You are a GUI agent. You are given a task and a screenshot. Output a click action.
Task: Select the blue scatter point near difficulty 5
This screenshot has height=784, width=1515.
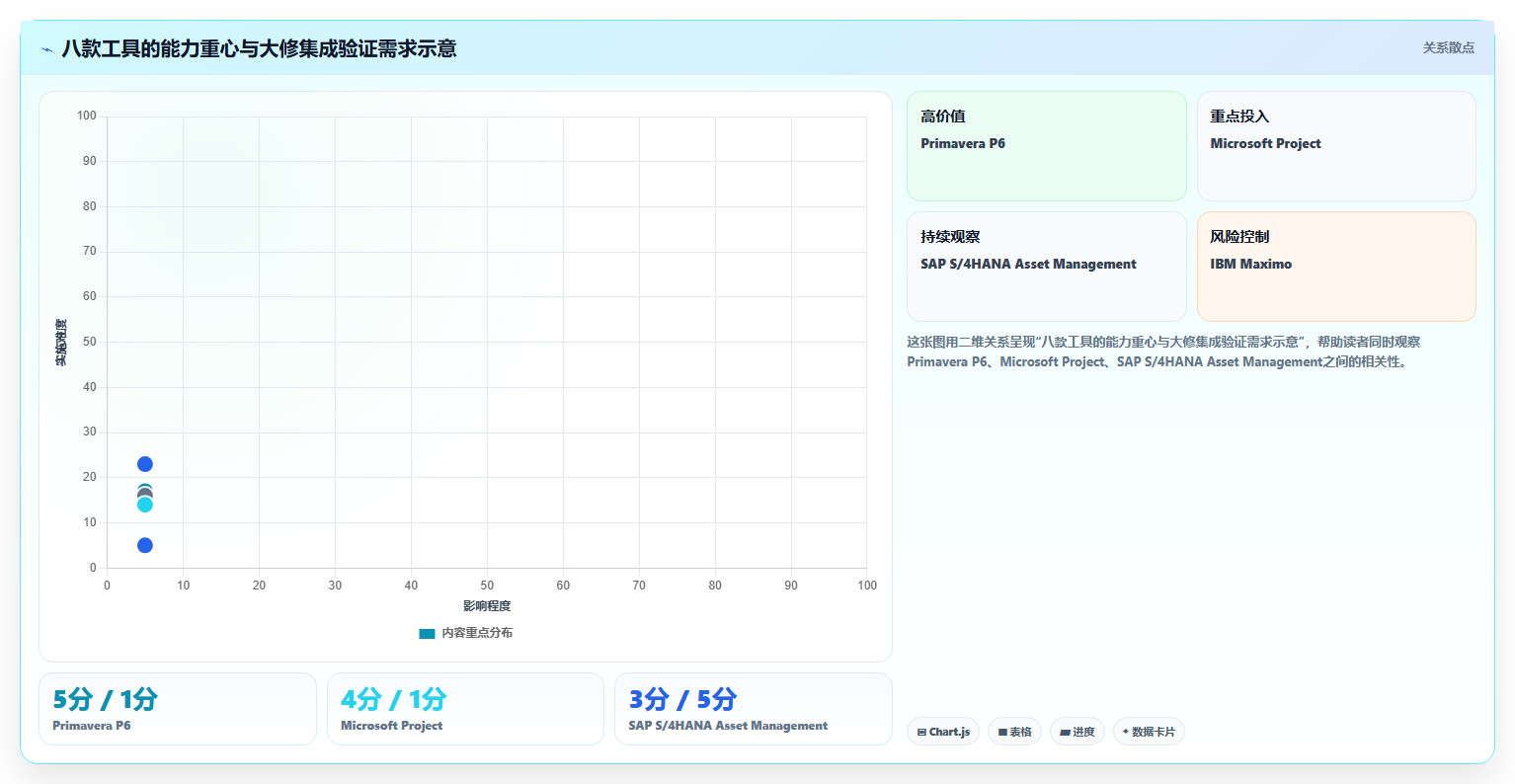pyautogui.click(x=145, y=545)
